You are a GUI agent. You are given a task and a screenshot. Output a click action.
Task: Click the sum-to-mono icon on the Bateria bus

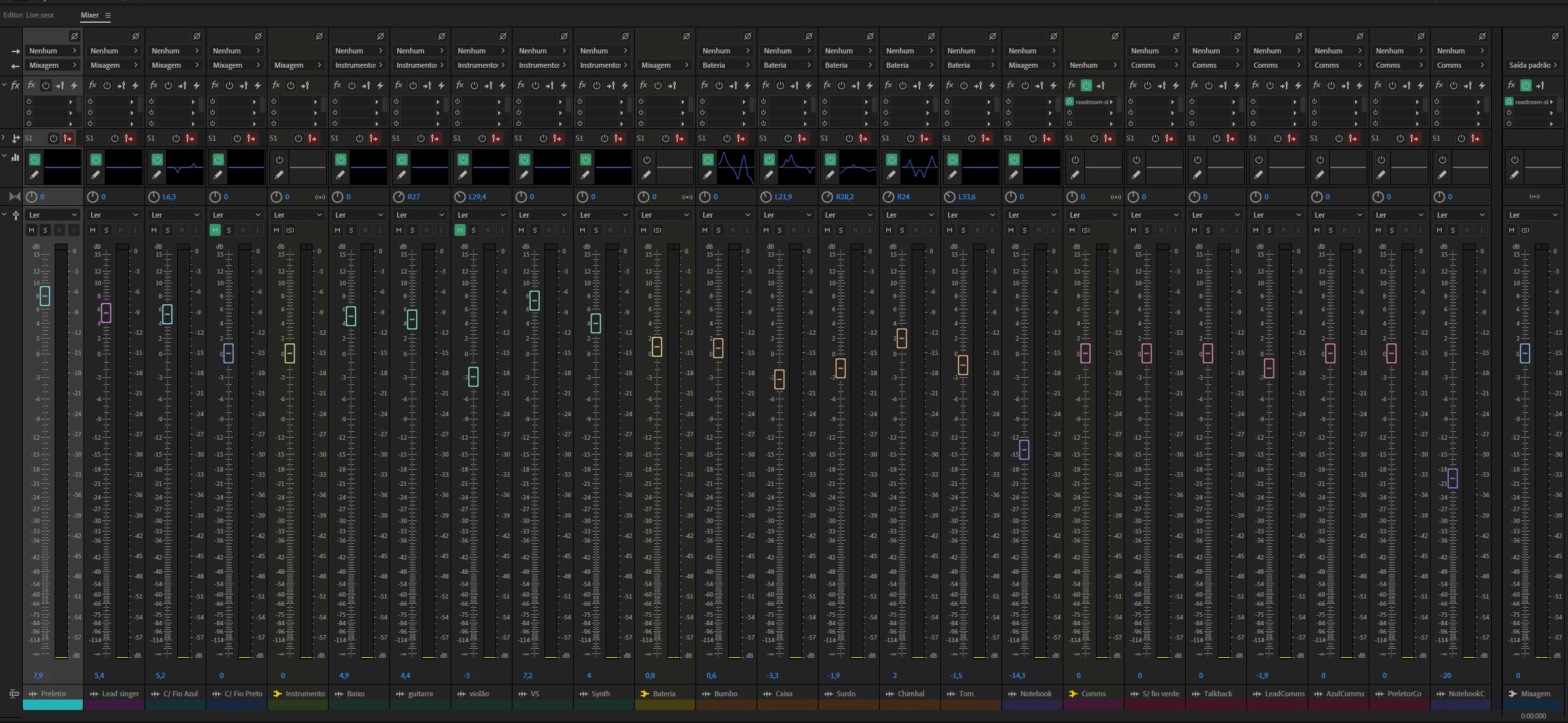[x=687, y=197]
